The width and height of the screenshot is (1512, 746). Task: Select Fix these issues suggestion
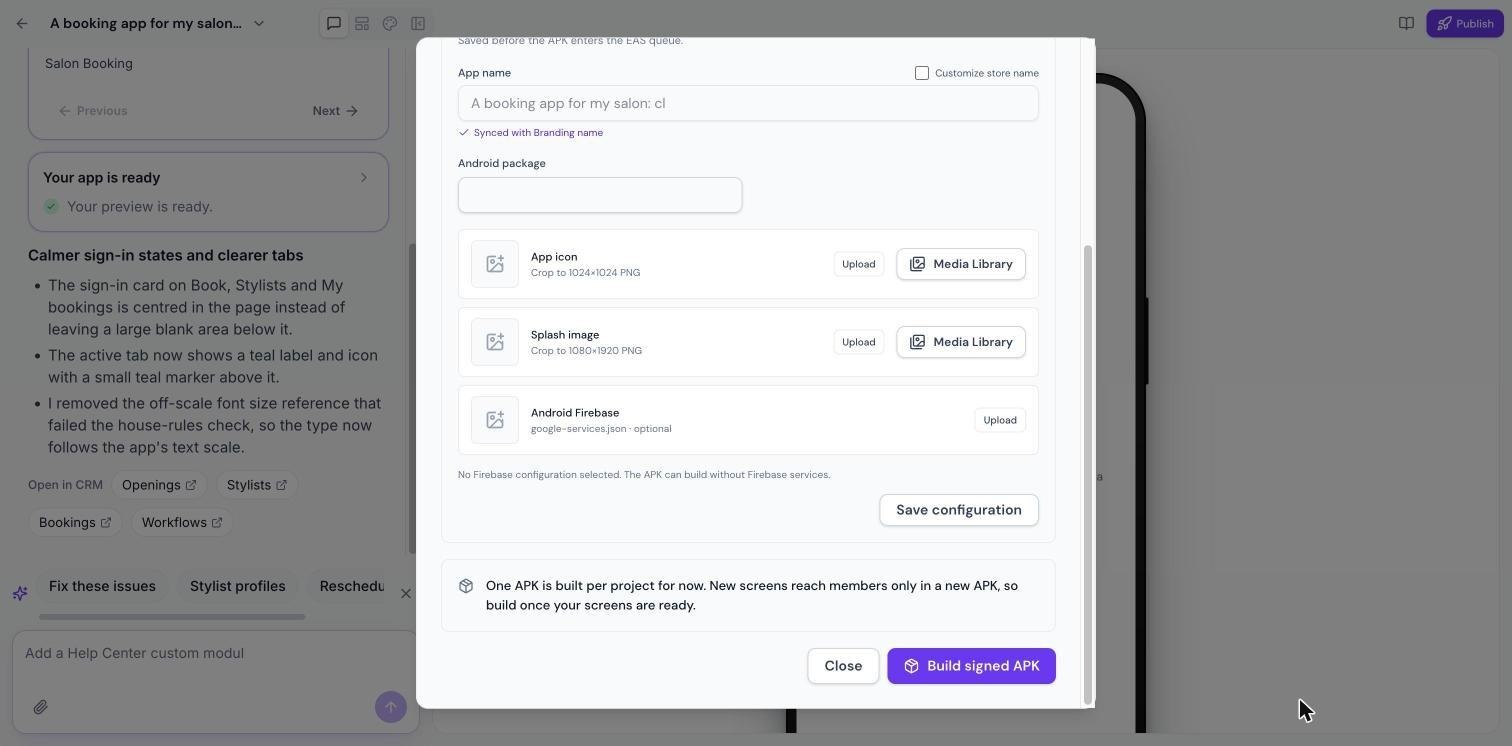pos(102,586)
